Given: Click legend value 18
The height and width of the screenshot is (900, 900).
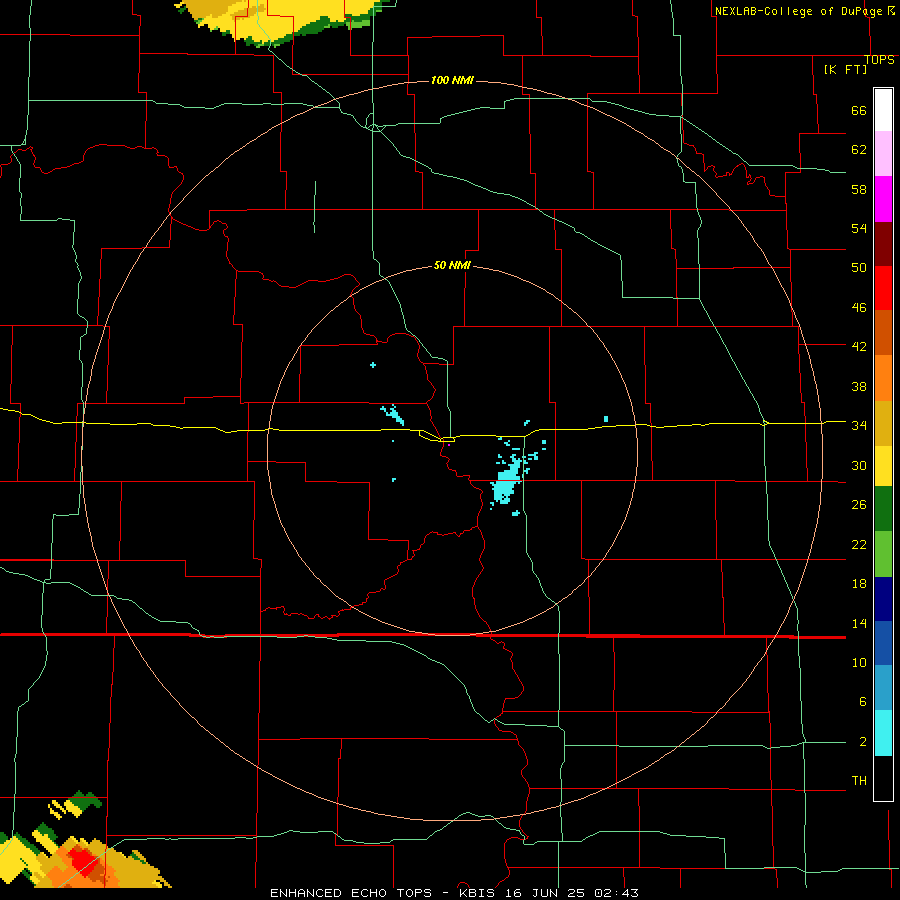Looking at the screenshot, I should coord(859,584).
